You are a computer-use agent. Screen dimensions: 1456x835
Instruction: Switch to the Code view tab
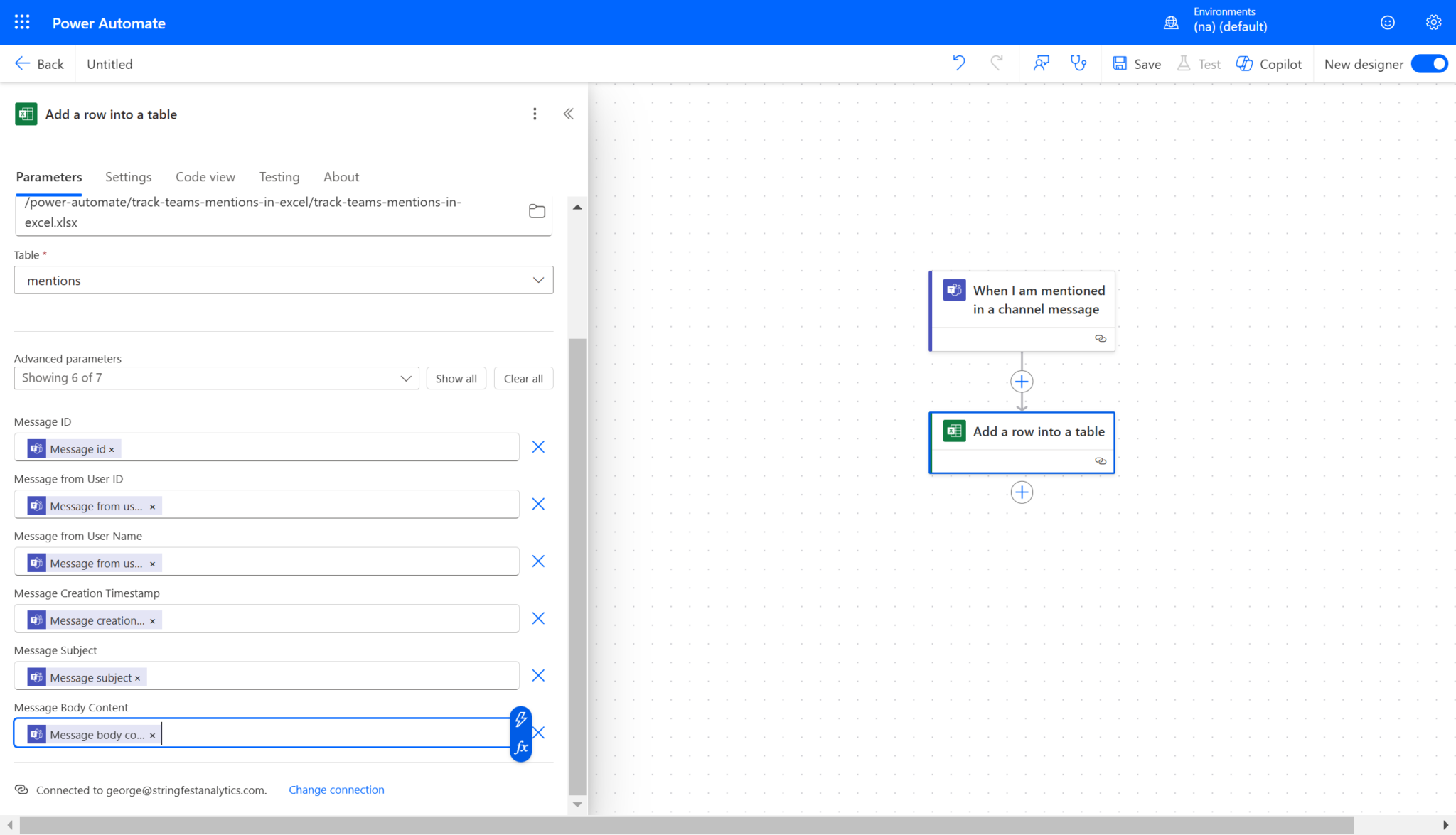(205, 177)
